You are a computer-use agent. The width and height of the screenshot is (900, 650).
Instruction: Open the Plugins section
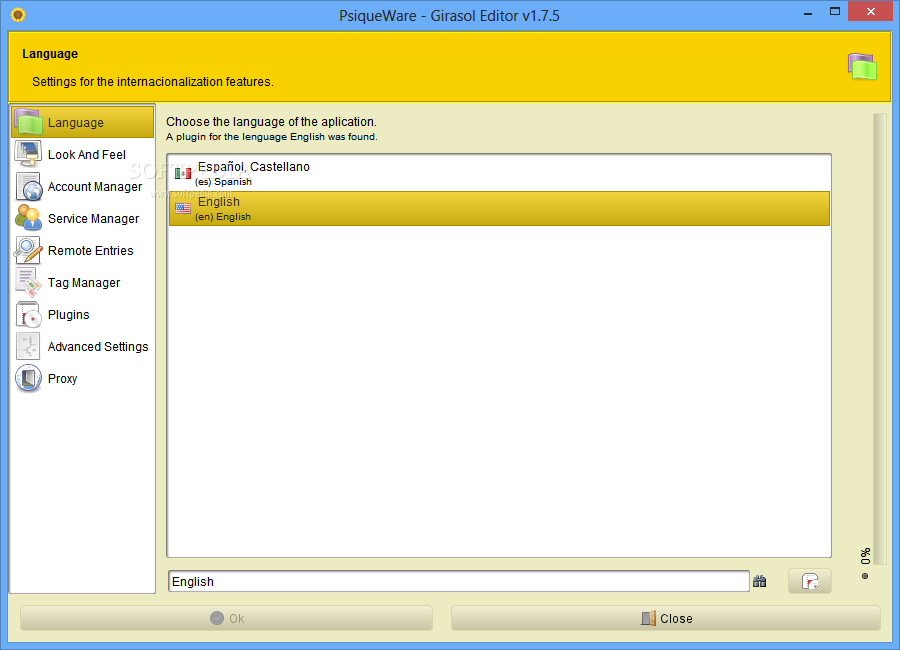83,315
